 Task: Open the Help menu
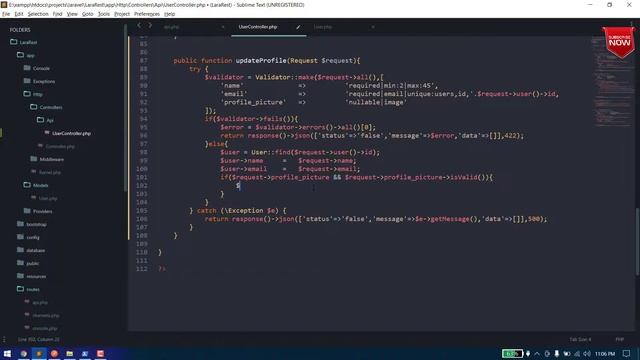(169, 14)
